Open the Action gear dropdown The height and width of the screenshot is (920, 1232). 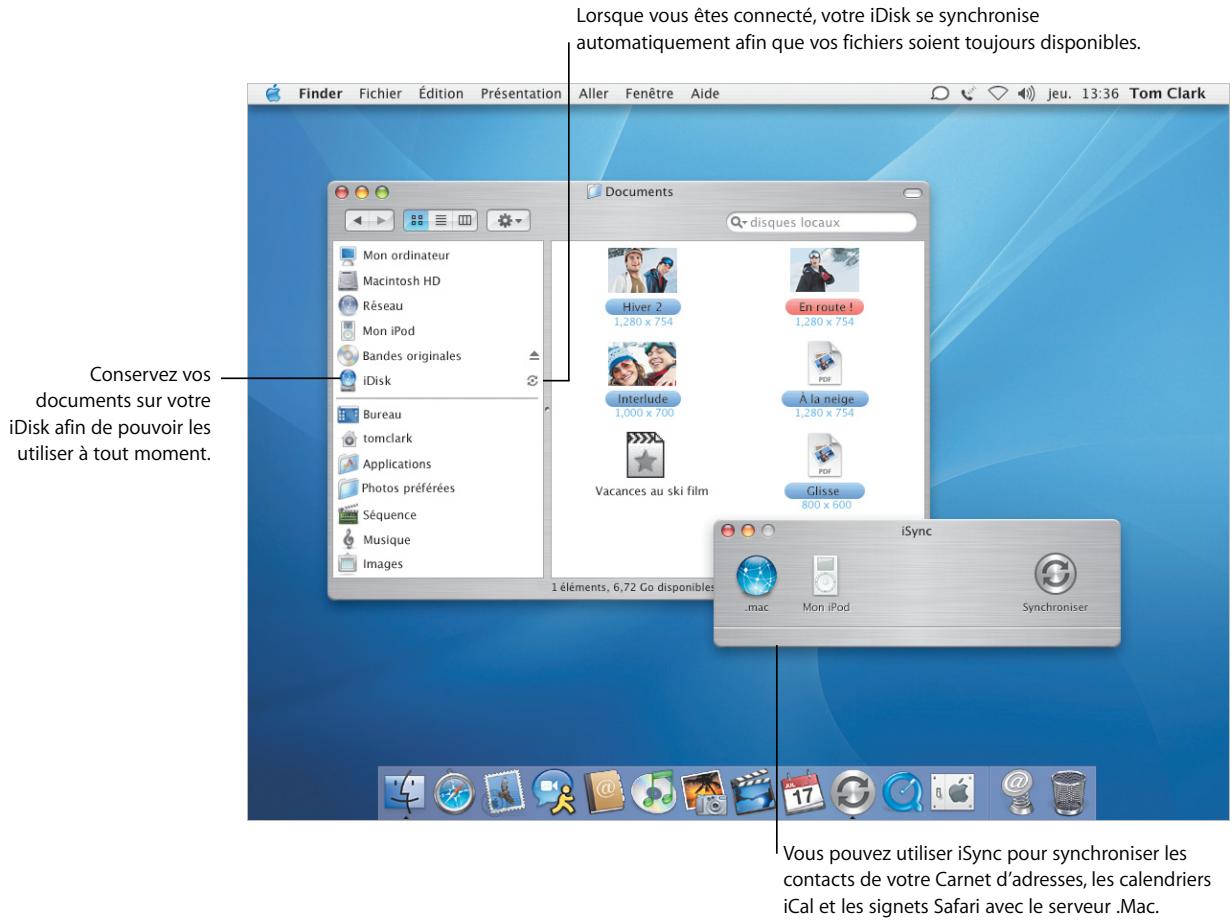coord(508,220)
